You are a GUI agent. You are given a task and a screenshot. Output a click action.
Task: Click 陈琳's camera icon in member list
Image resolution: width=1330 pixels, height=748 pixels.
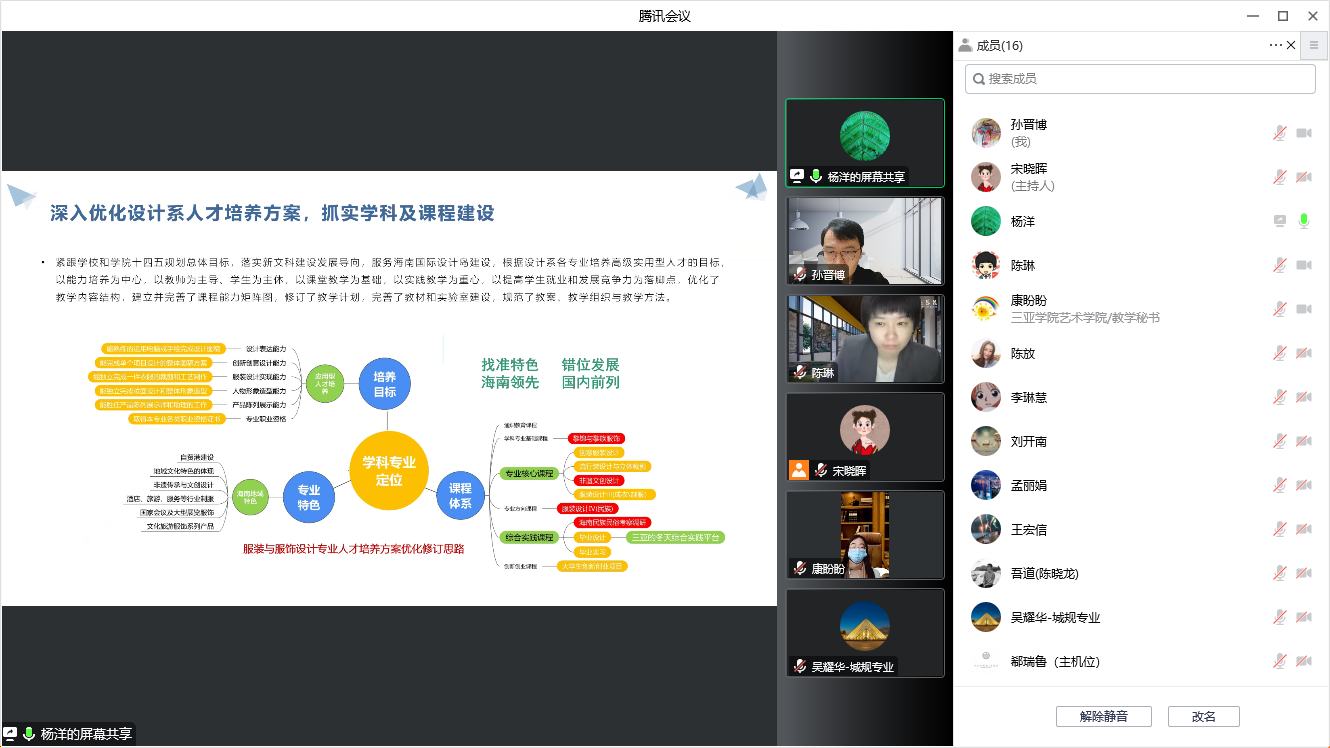[x=1304, y=265]
